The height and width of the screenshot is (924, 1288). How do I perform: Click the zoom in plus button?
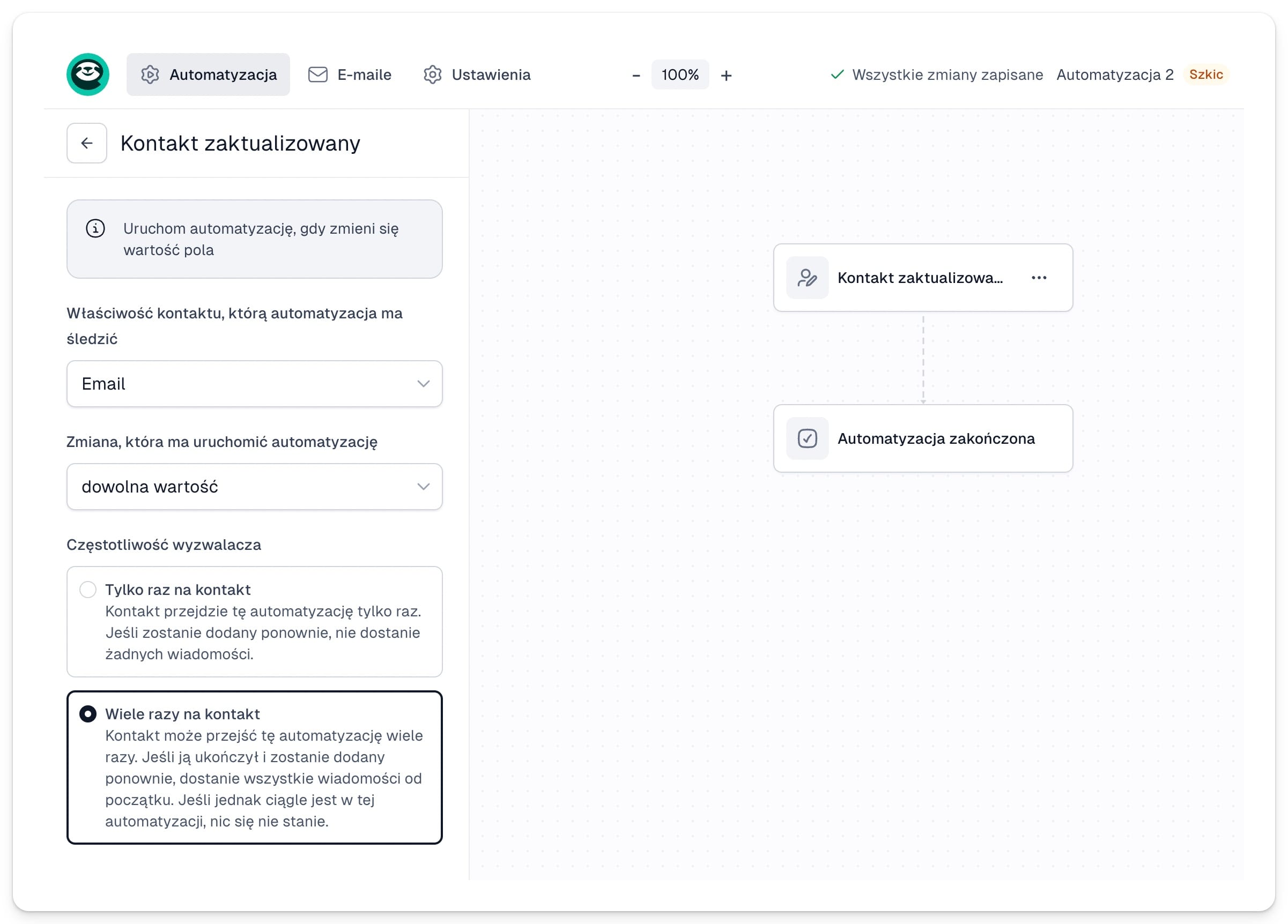coord(726,75)
